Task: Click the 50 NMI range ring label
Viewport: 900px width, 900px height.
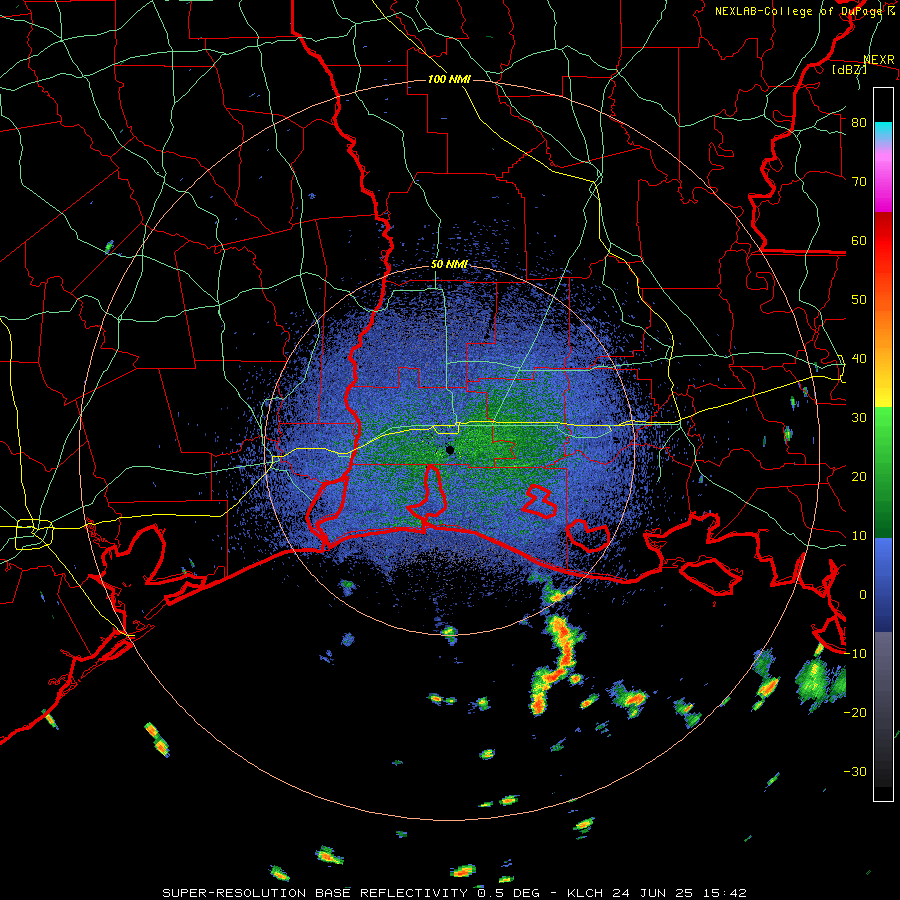Action: click(449, 265)
